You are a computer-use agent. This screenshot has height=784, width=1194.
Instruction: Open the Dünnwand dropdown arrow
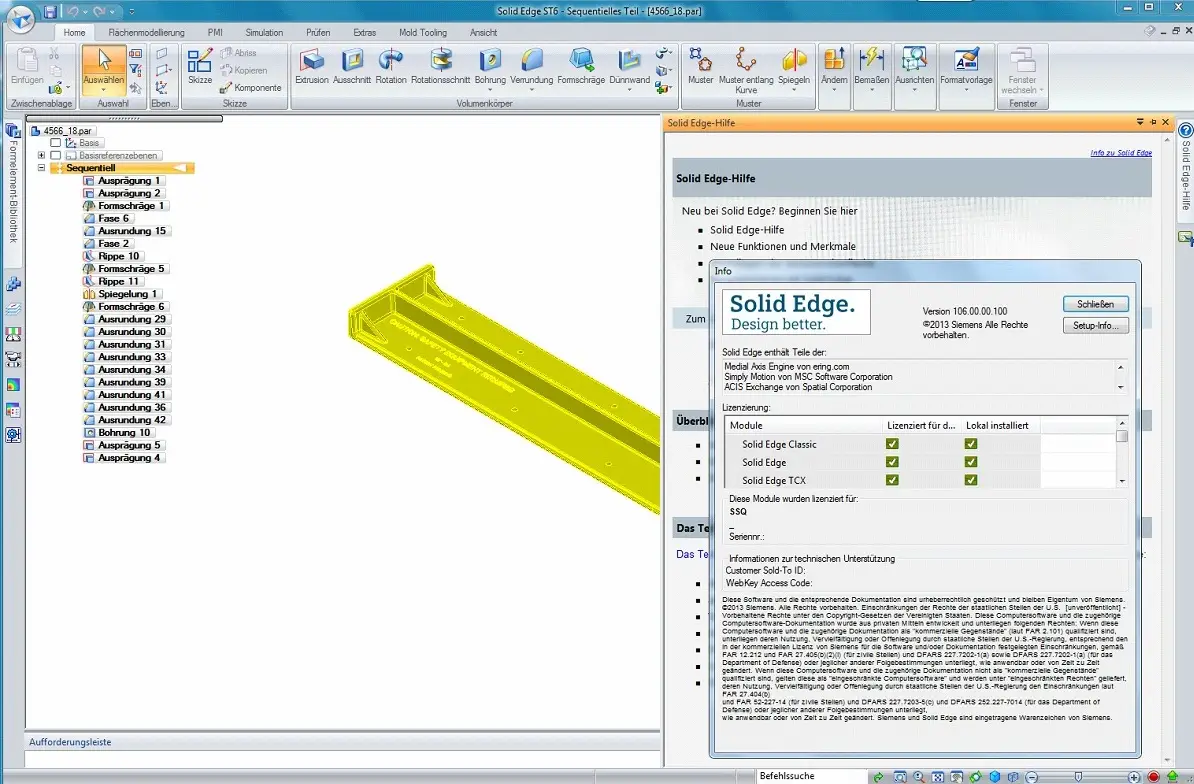pos(629,90)
